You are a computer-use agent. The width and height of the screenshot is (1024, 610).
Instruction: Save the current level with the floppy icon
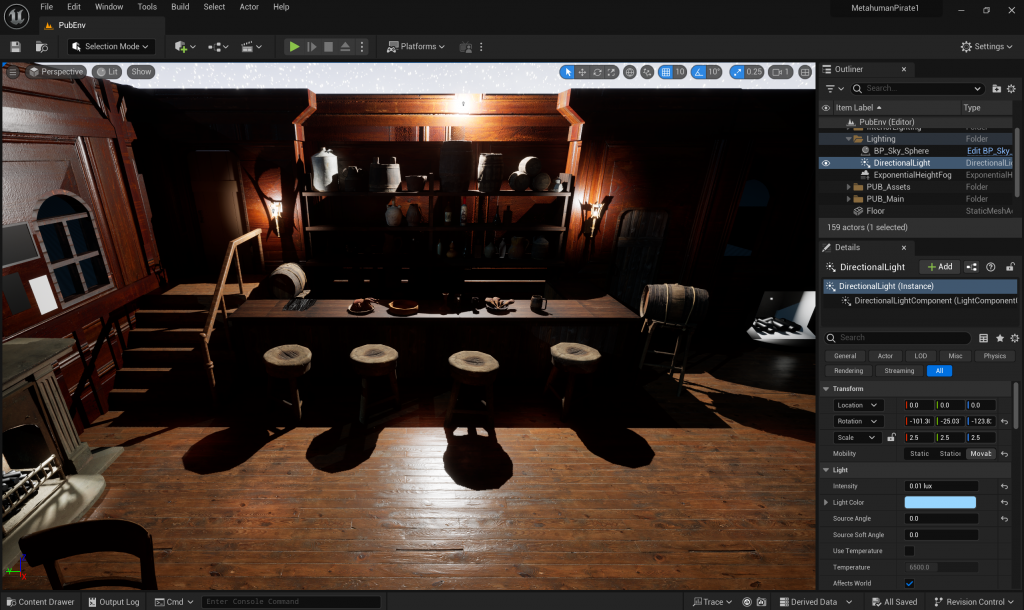point(15,46)
